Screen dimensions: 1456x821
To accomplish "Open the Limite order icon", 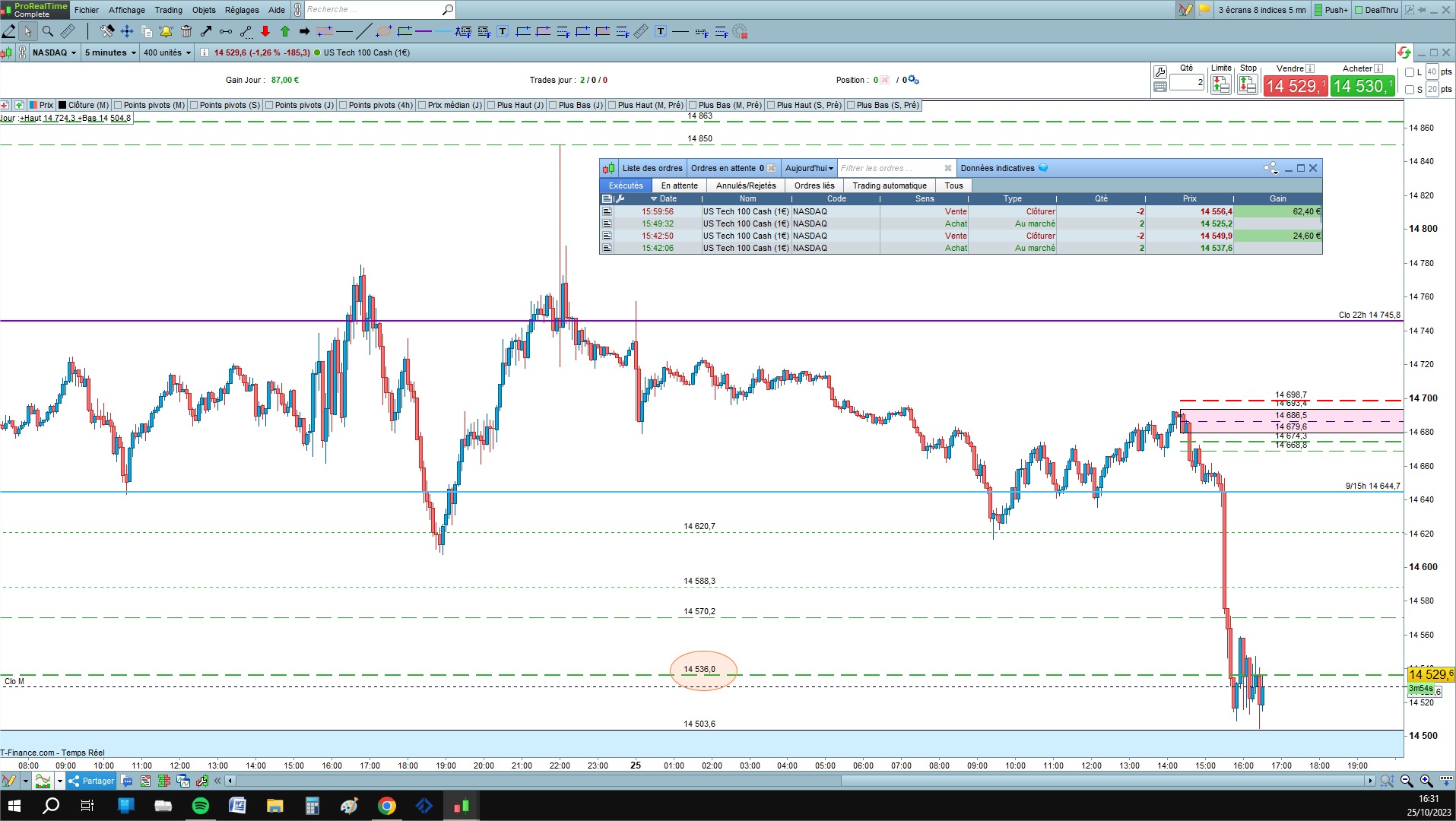I will pos(1221,85).
